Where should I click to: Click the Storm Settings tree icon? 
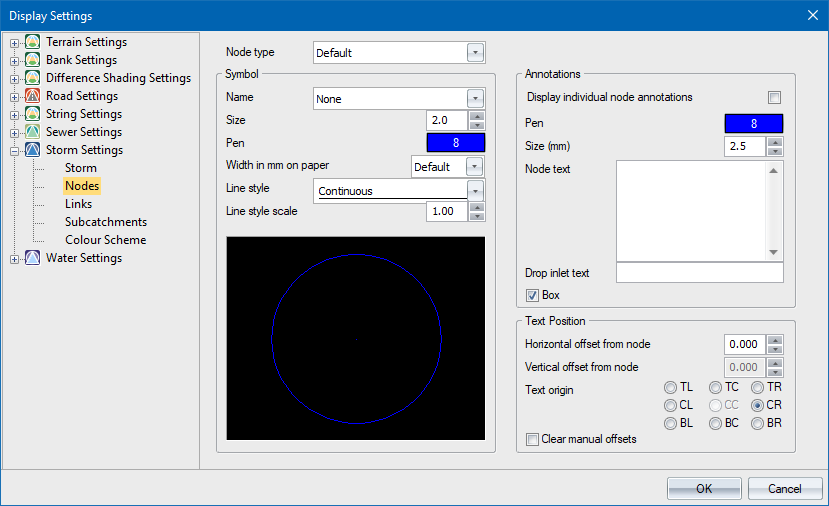pos(33,150)
